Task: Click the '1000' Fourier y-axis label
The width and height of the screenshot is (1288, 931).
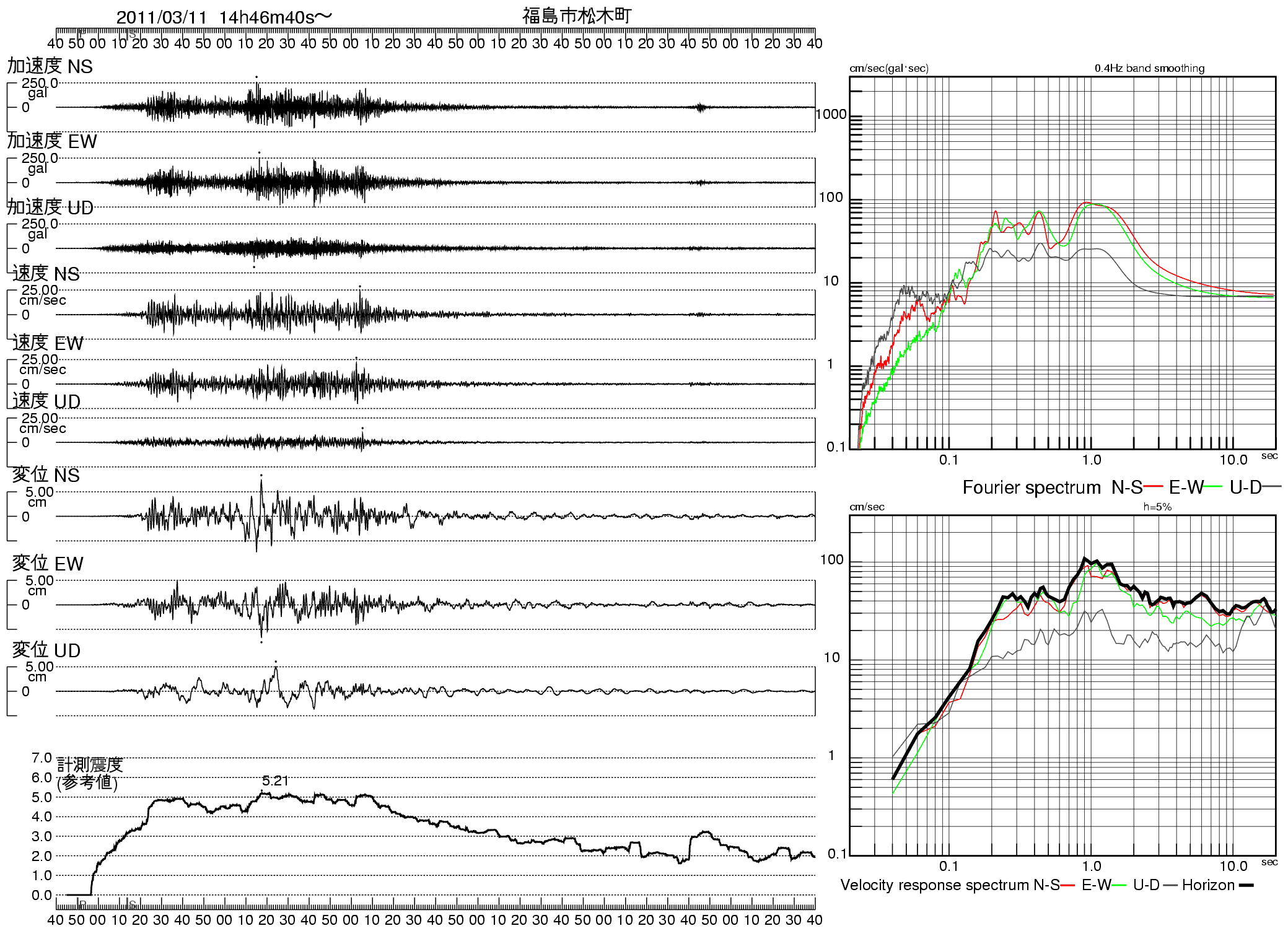Action: (x=831, y=114)
